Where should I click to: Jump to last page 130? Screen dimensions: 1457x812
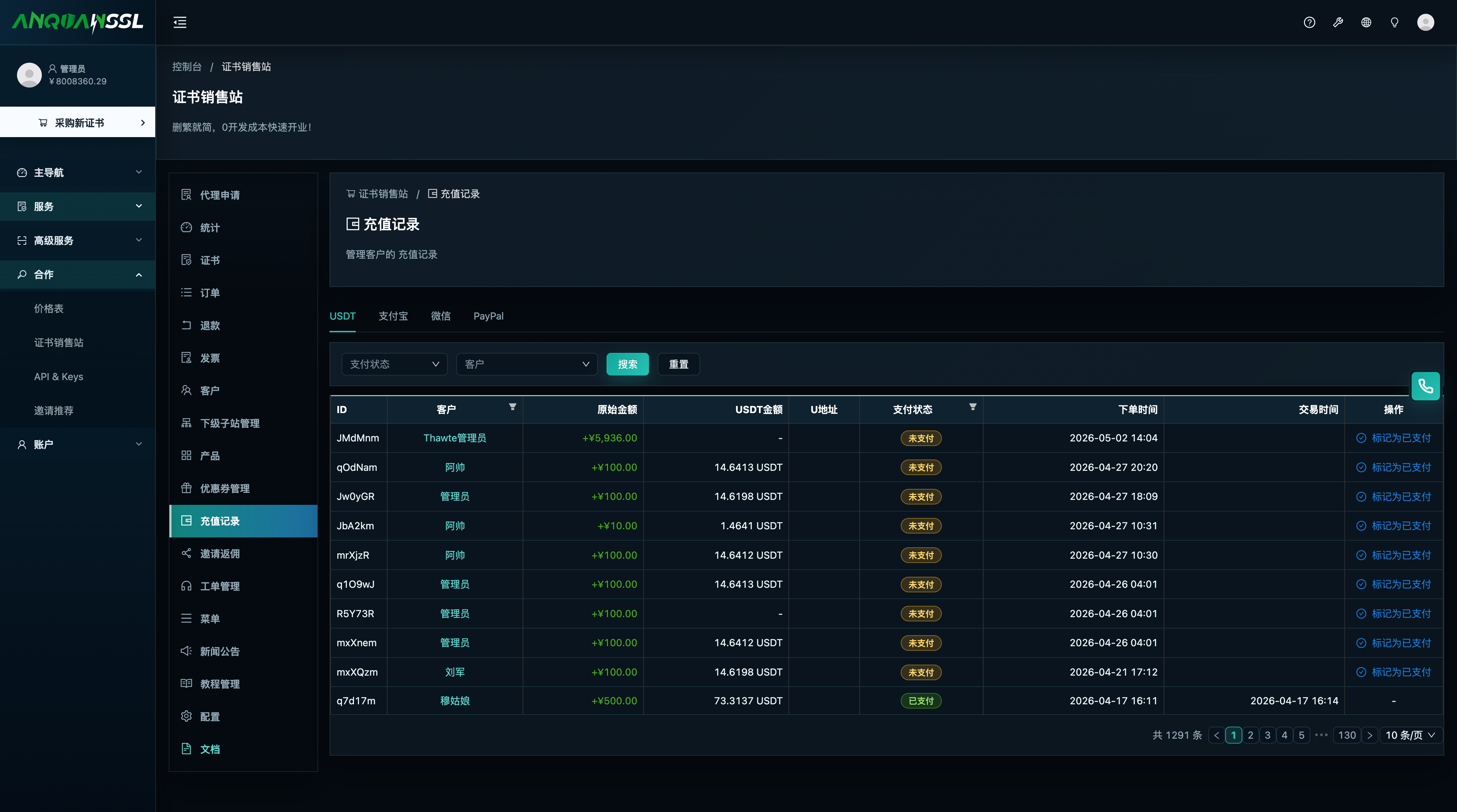click(1347, 735)
